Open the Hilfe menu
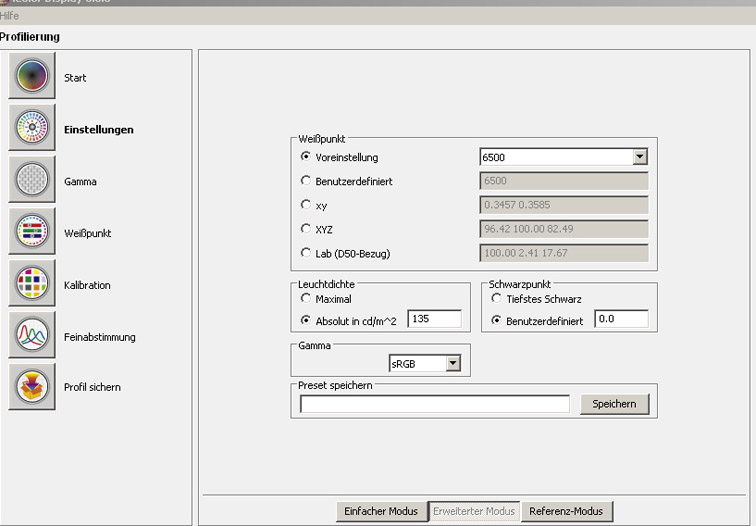This screenshot has width=756, height=526. click(x=10, y=16)
